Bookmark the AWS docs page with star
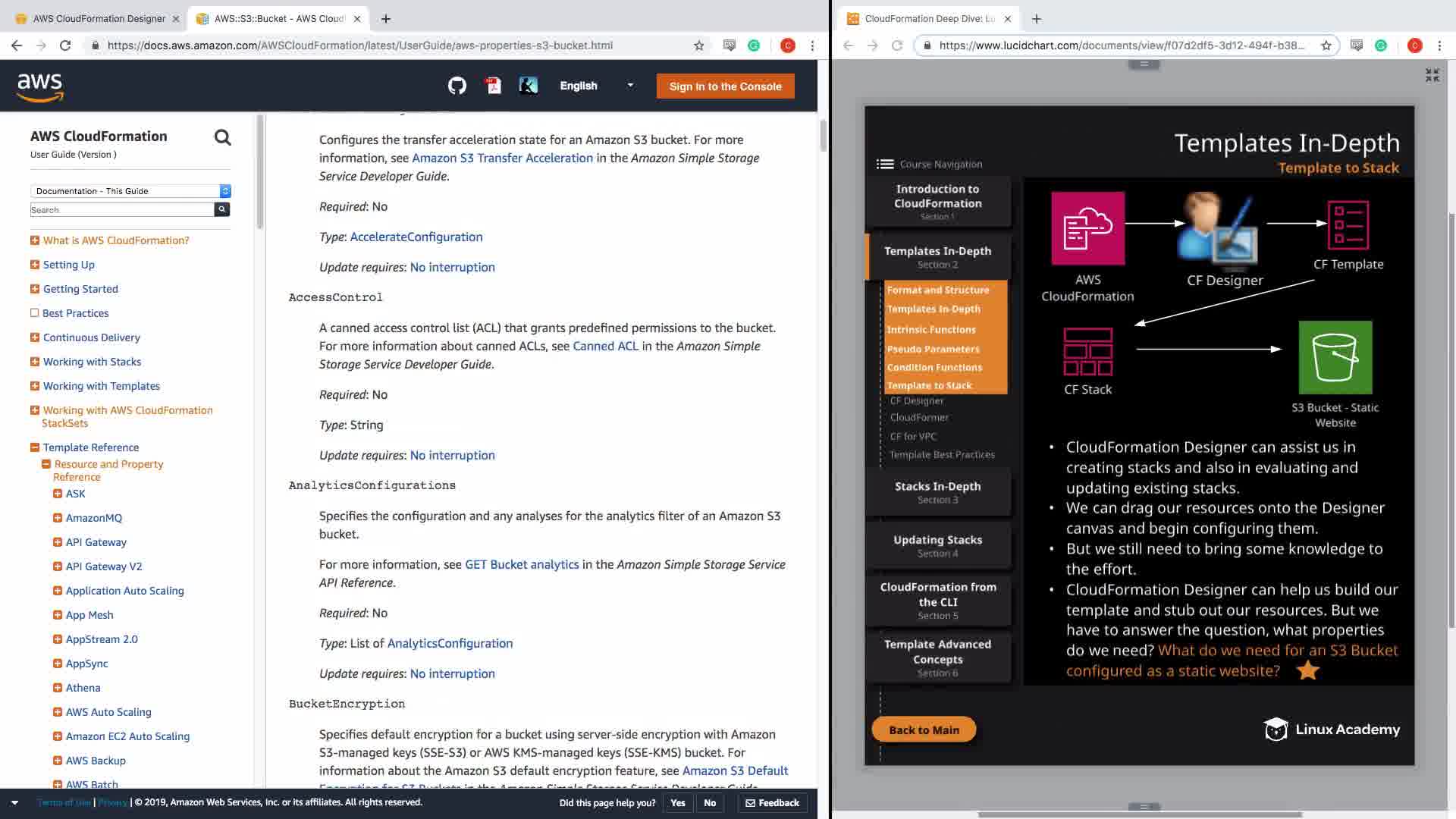The width and height of the screenshot is (1456, 819). (x=698, y=45)
